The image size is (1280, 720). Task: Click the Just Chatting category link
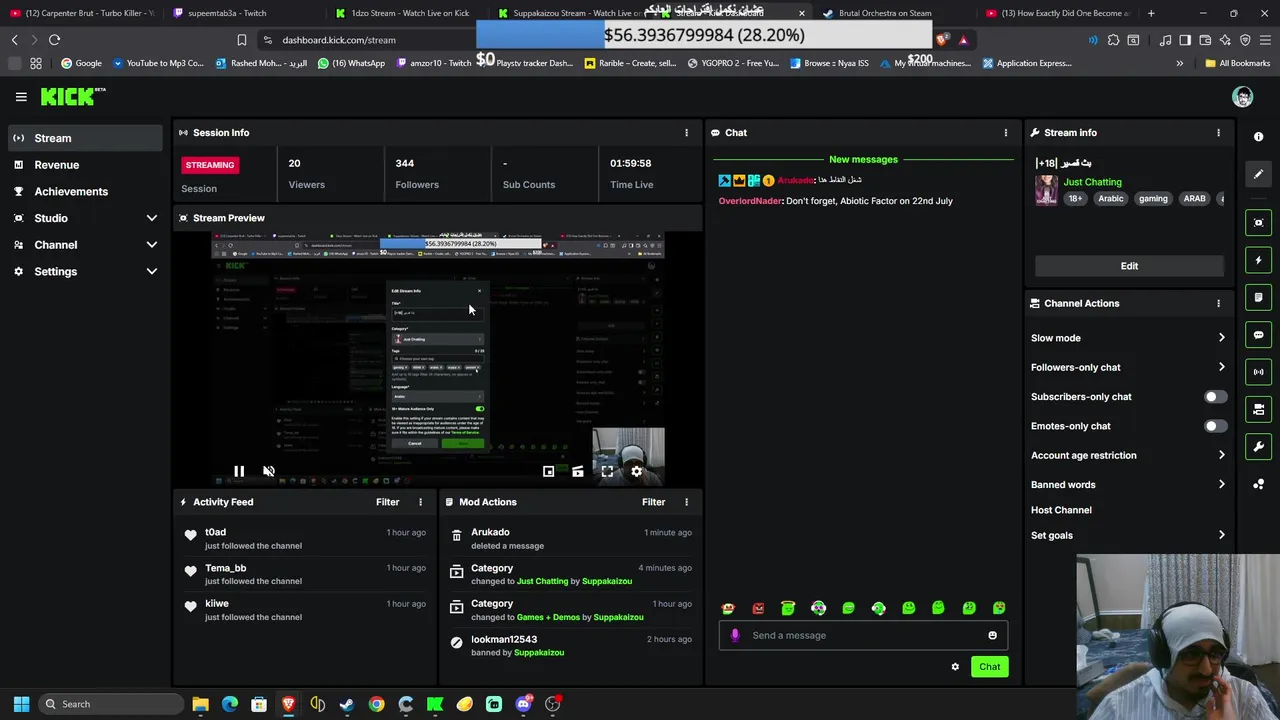pos(1092,182)
